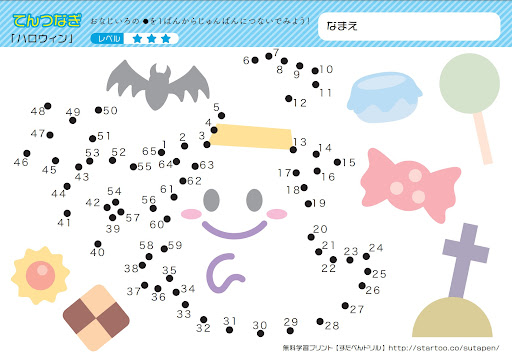
Task: Click the dot numbered 2
Action: click(185, 146)
